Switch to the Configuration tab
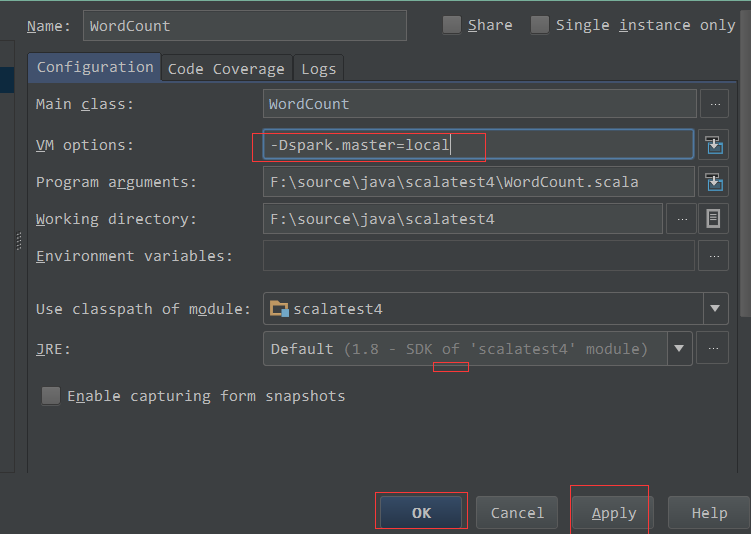The width and height of the screenshot is (751, 534). coord(95,67)
